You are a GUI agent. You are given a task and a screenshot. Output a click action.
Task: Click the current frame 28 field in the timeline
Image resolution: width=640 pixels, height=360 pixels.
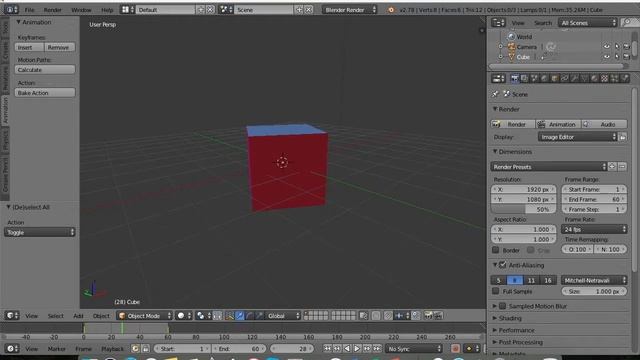tap(292, 349)
